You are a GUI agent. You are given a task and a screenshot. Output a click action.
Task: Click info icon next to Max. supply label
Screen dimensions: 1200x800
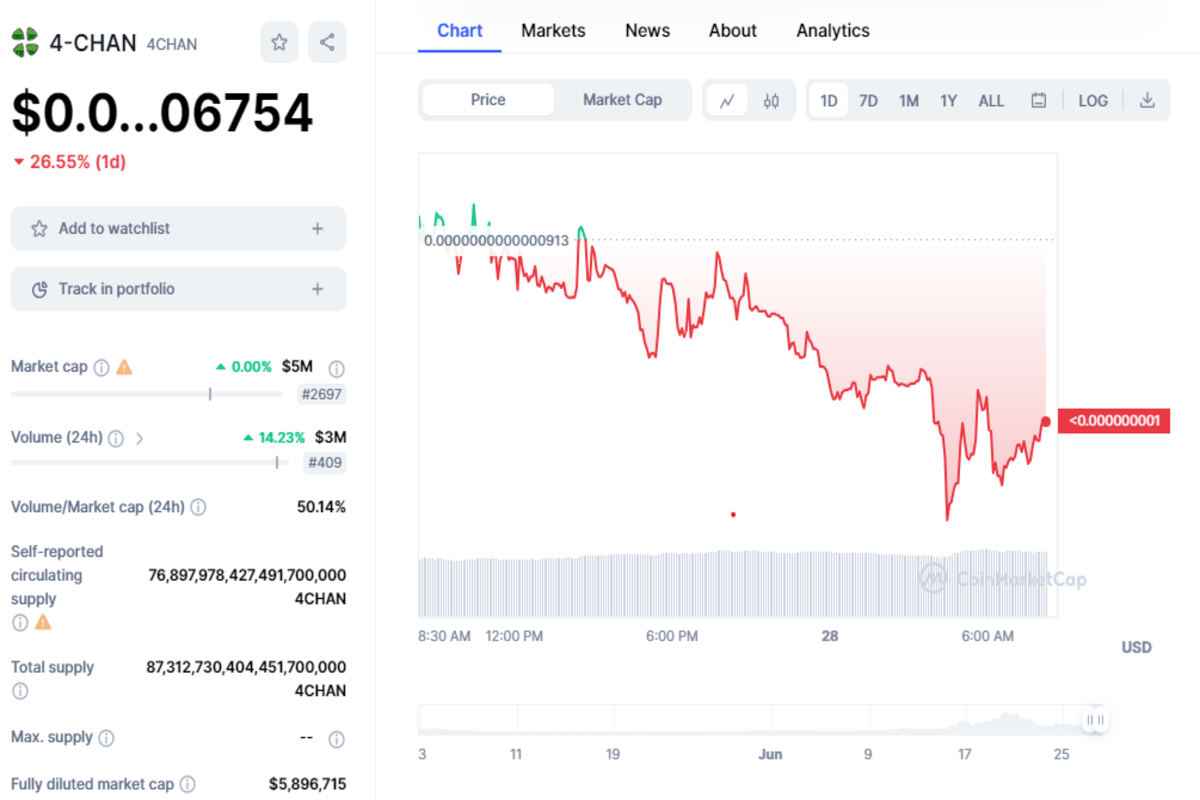pos(106,738)
